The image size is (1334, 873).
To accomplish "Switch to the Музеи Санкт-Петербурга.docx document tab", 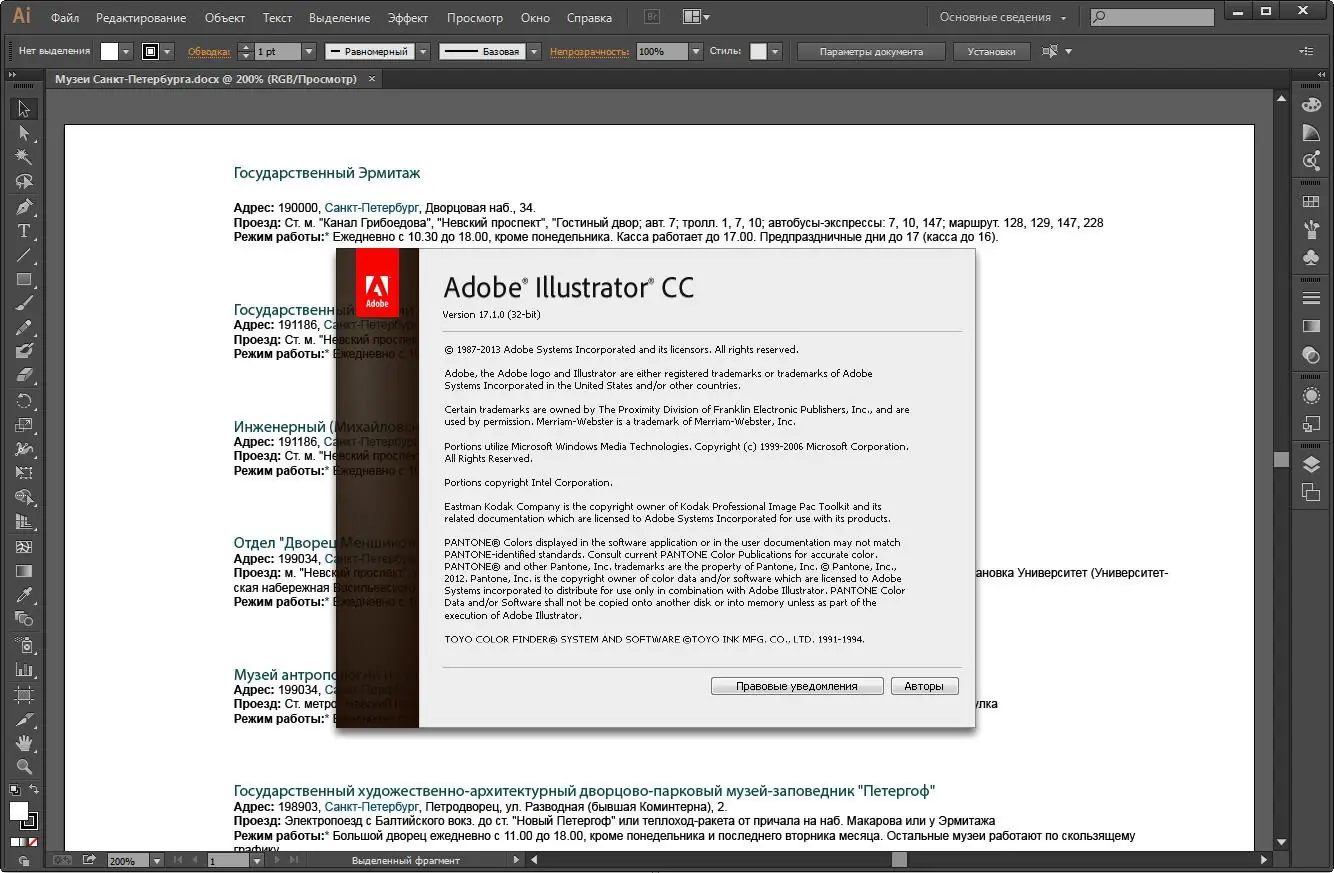I will [205, 79].
